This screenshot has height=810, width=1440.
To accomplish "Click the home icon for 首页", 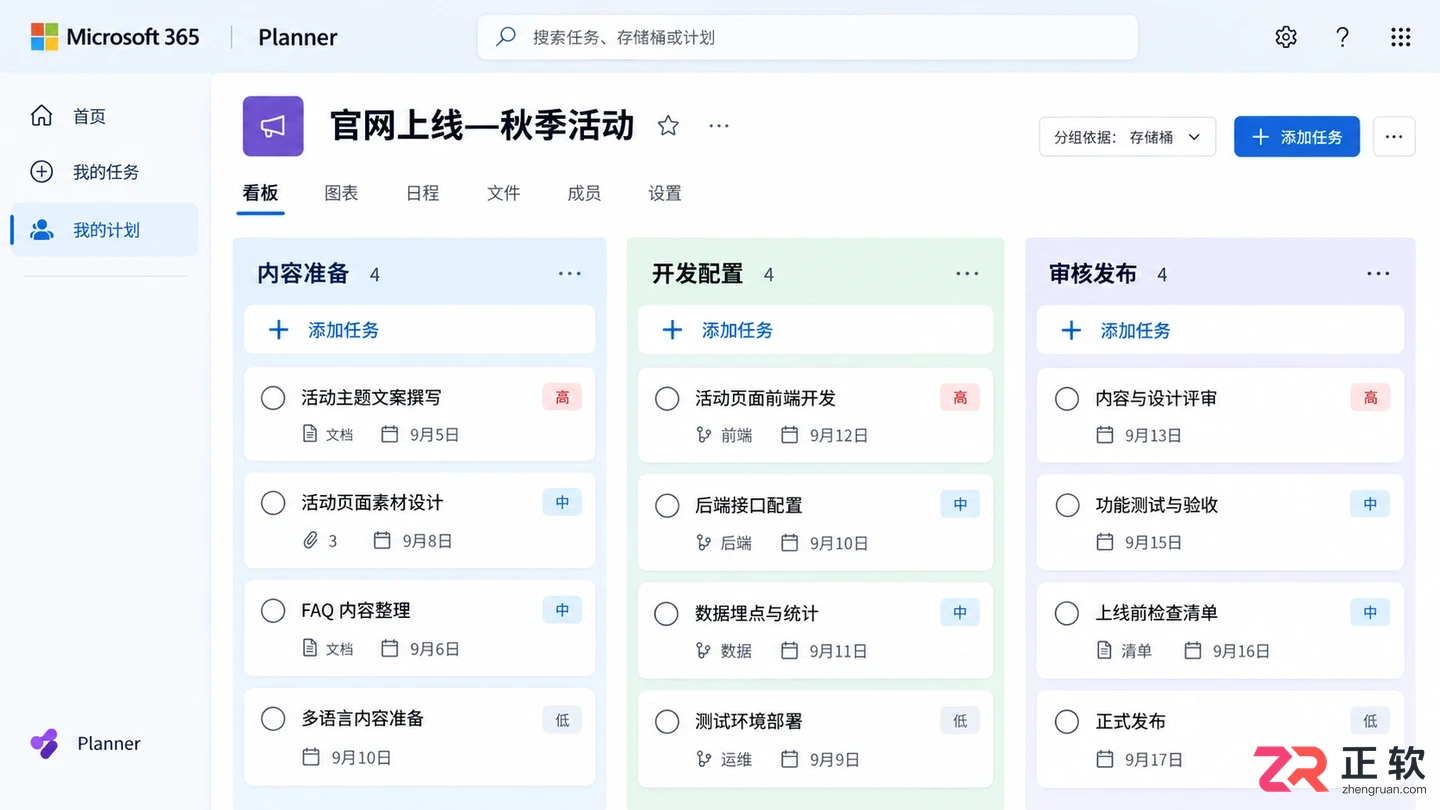I will coord(41,115).
